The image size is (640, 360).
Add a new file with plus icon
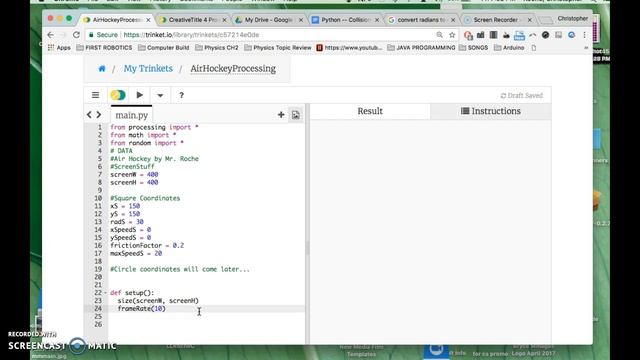point(281,115)
